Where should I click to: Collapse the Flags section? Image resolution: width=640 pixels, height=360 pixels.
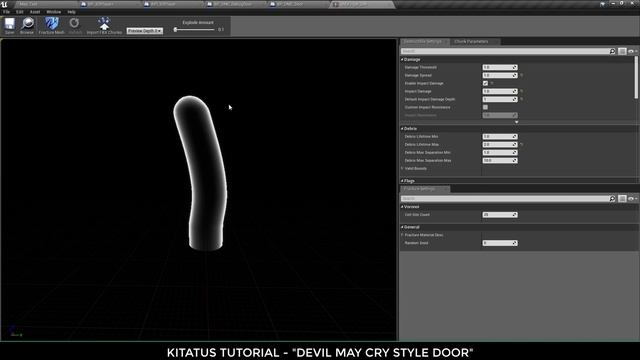click(x=402, y=181)
